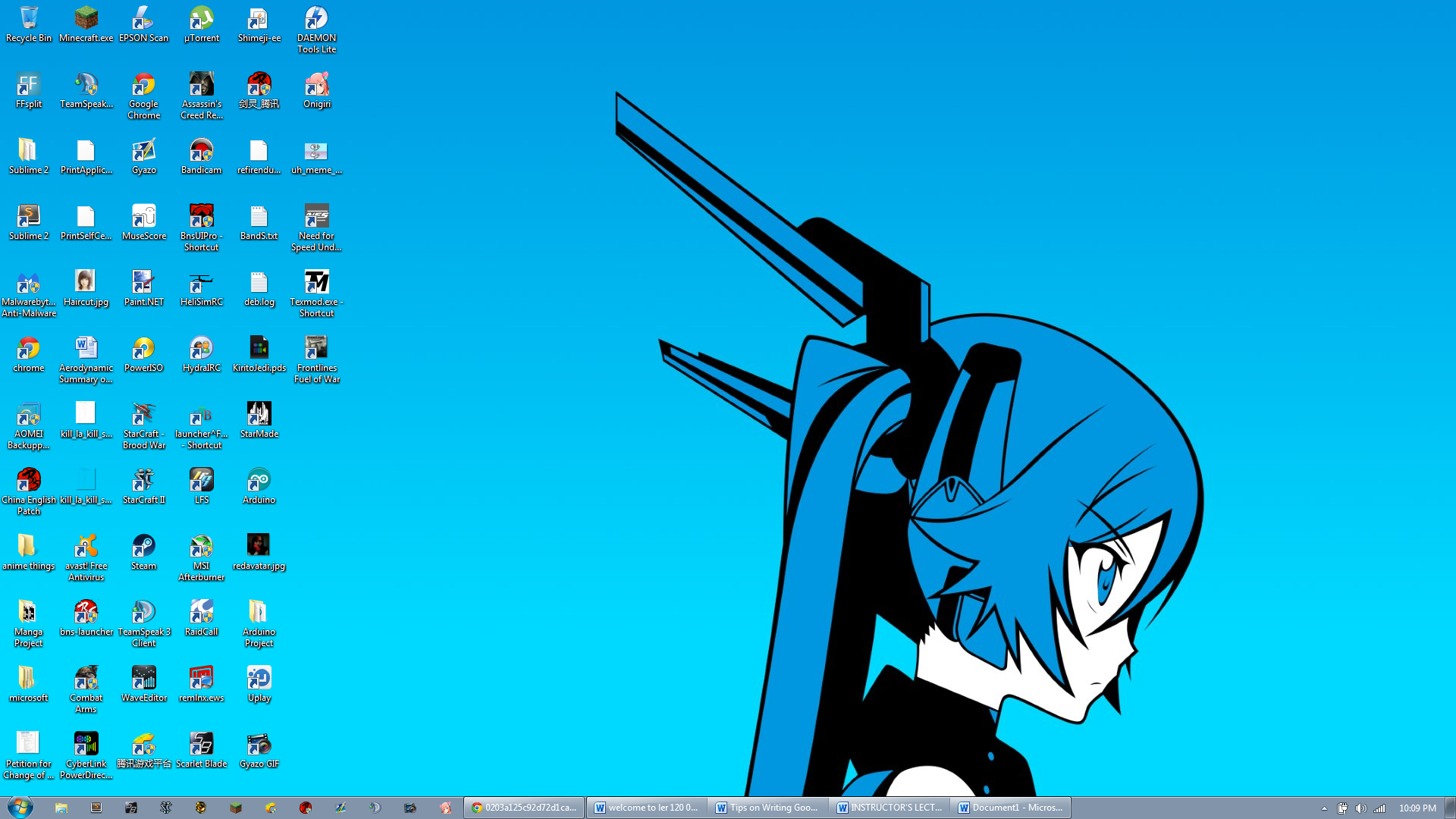
Task: Open Windows Explorer from the taskbar
Action: point(61,808)
